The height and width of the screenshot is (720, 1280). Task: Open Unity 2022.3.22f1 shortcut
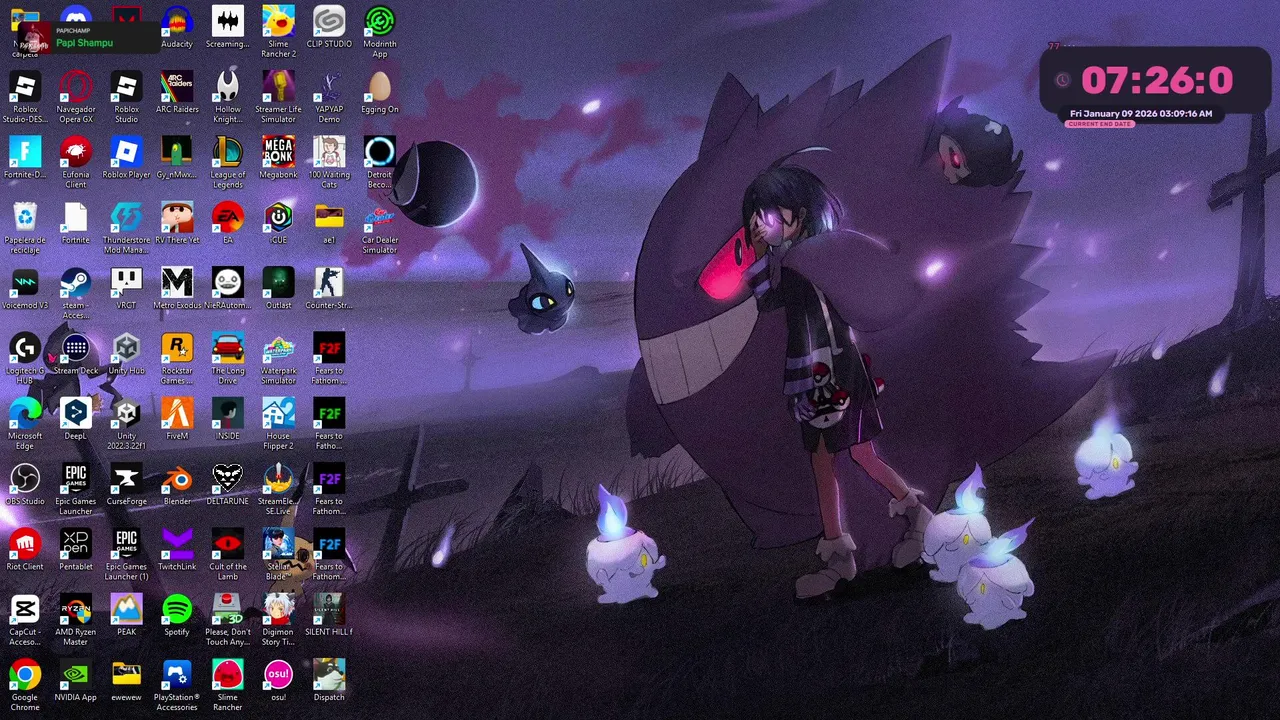pyautogui.click(x=126, y=413)
